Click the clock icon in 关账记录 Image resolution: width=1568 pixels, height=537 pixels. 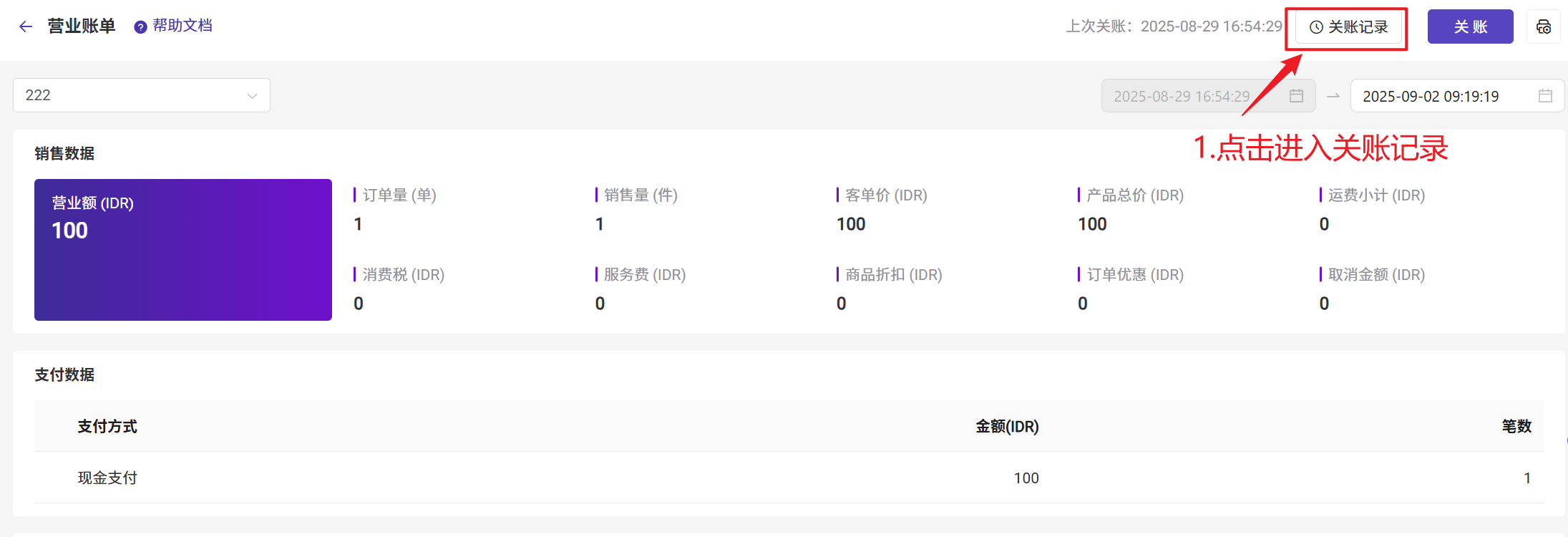pos(1315,27)
